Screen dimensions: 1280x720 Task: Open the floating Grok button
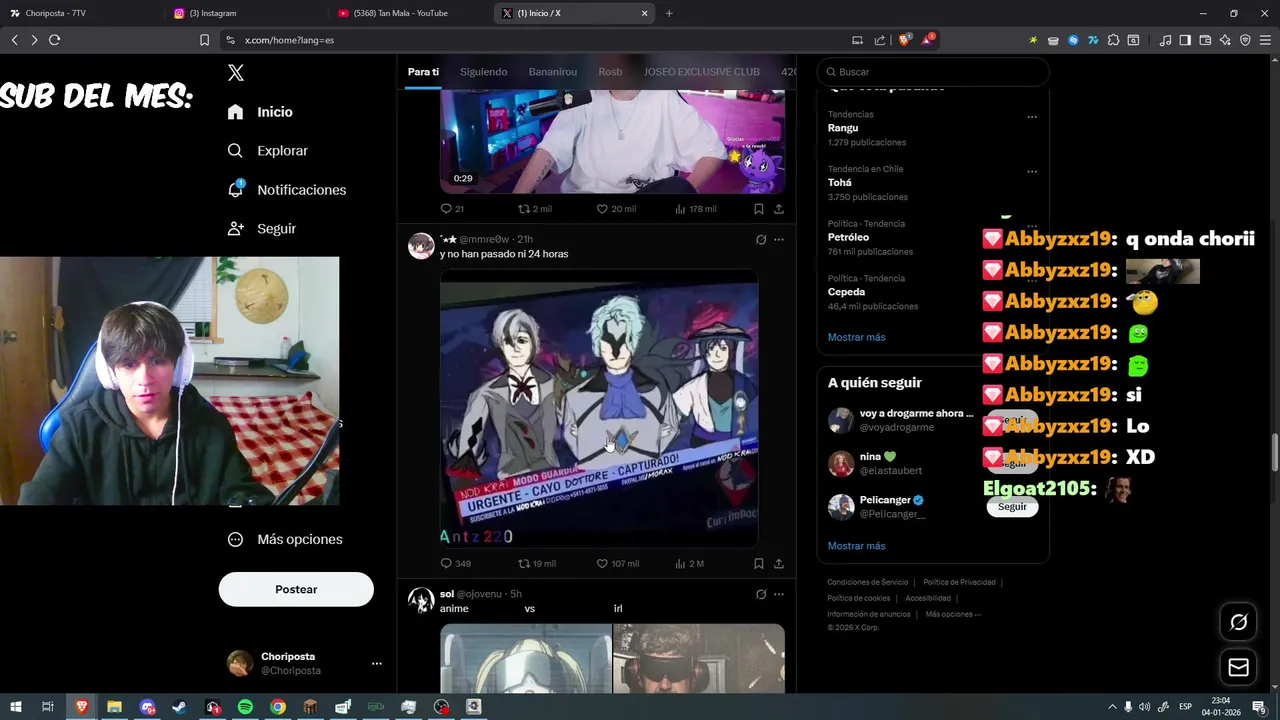coord(1239,622)
